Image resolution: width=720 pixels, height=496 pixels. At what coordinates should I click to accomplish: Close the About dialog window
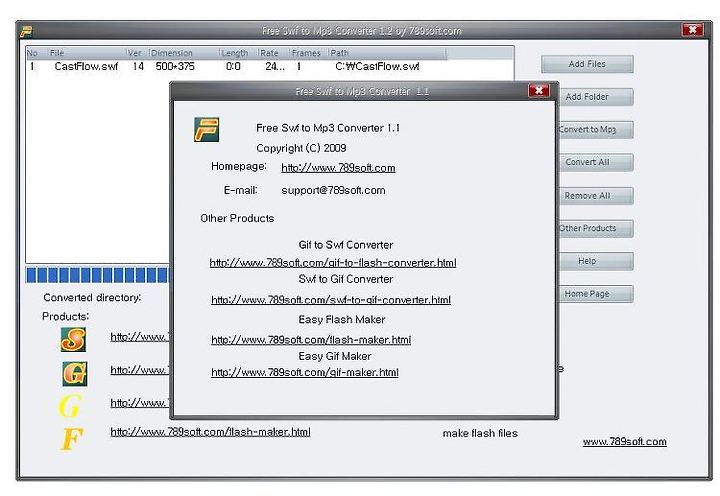point(539,90)
